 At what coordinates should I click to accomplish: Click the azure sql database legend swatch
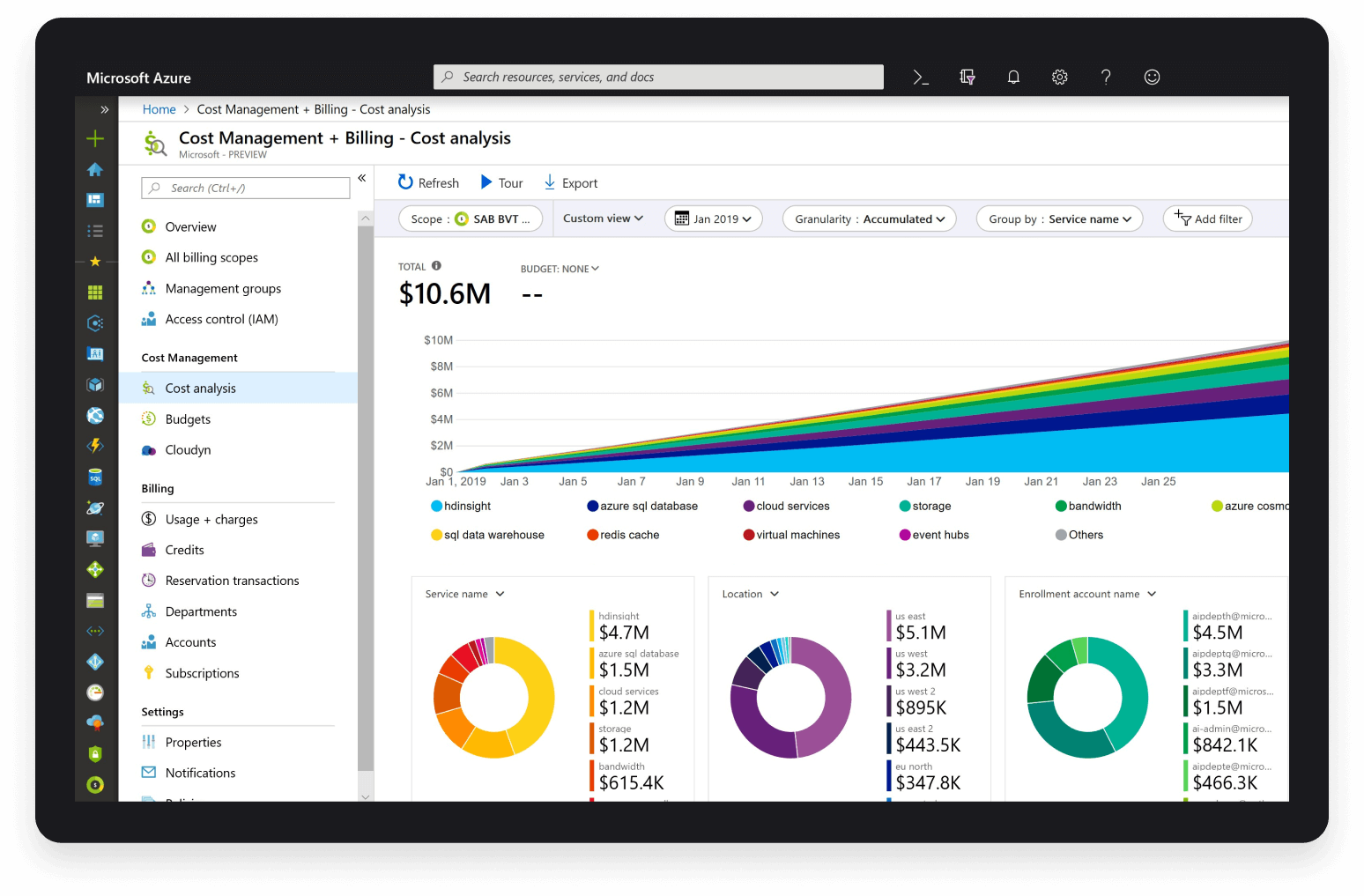[593, 507]
